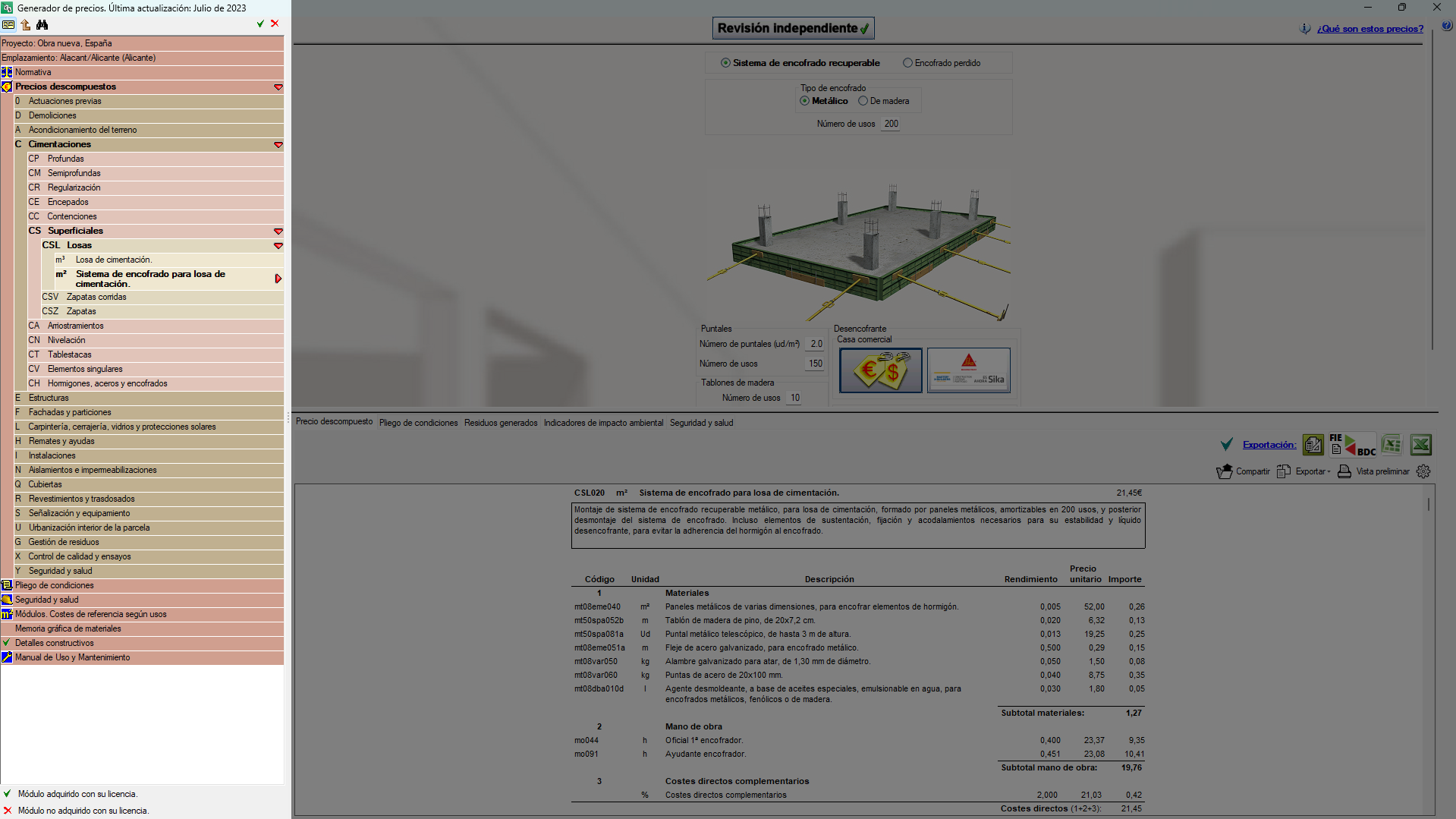The width and height of the screenshot is (1456, 819).
Task: Click the mt08eme040 material code
Action: click(x=597, y=606)
